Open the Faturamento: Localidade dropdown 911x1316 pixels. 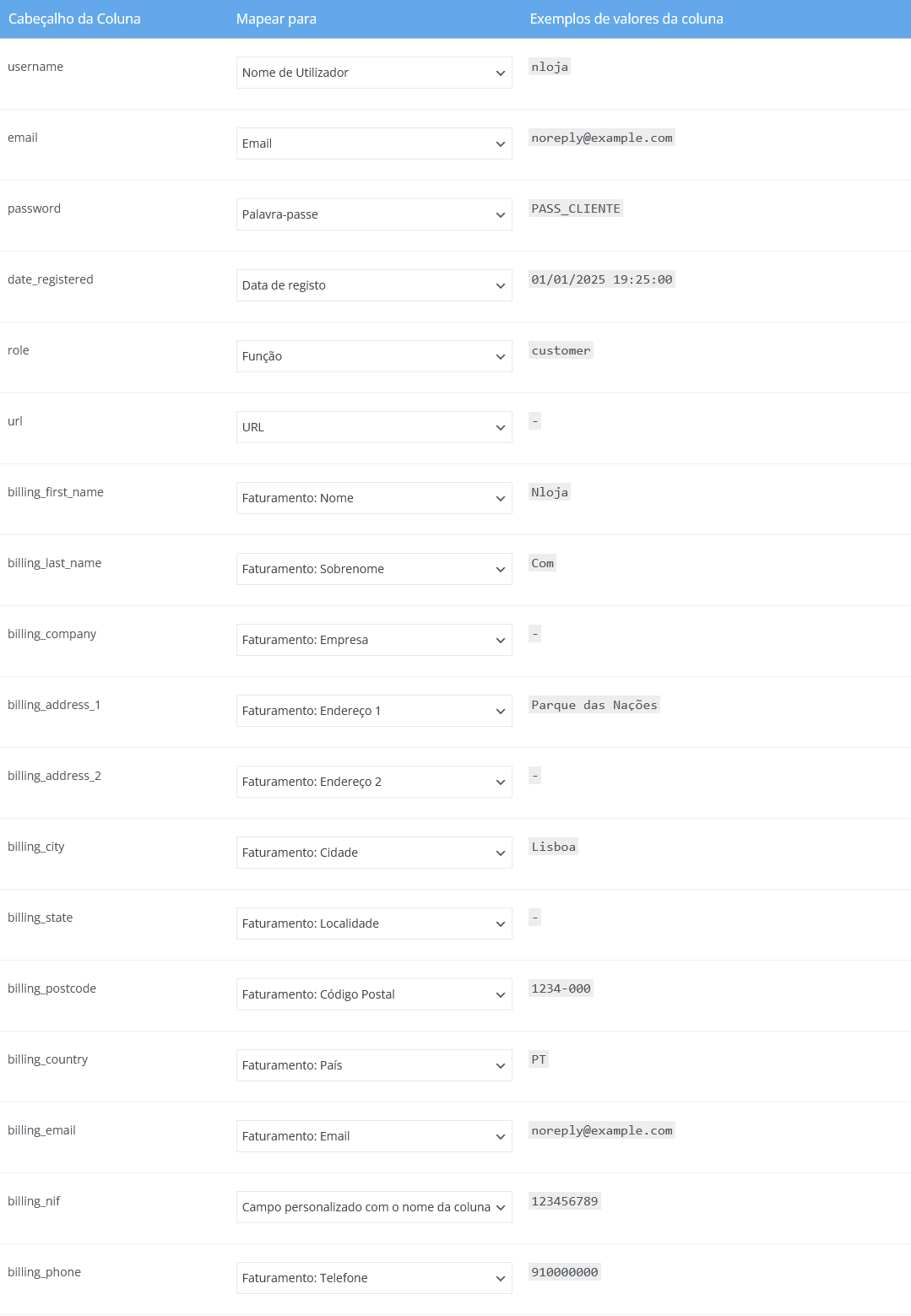(x=374, y=923)
